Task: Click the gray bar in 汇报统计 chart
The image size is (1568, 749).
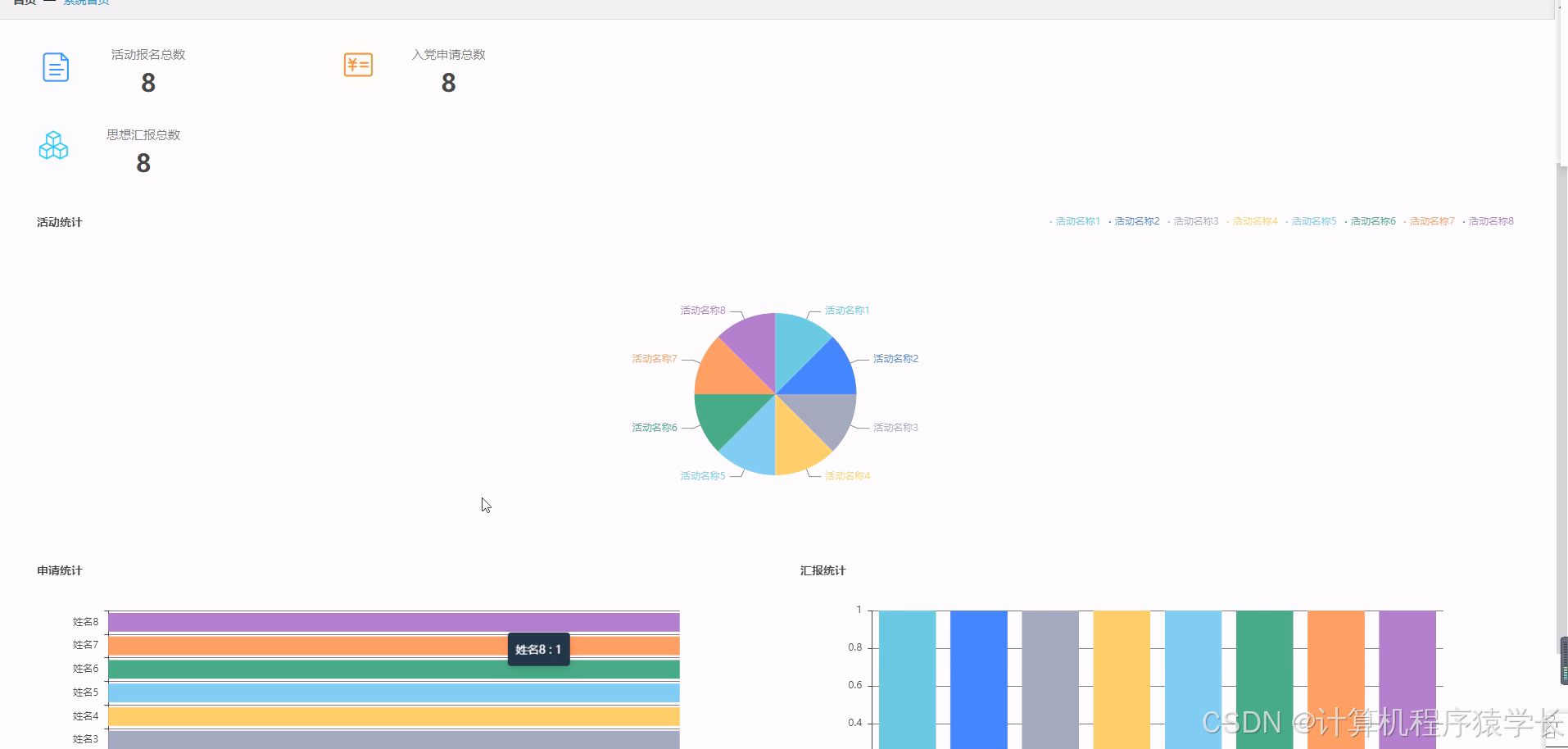Action: 1050,679
